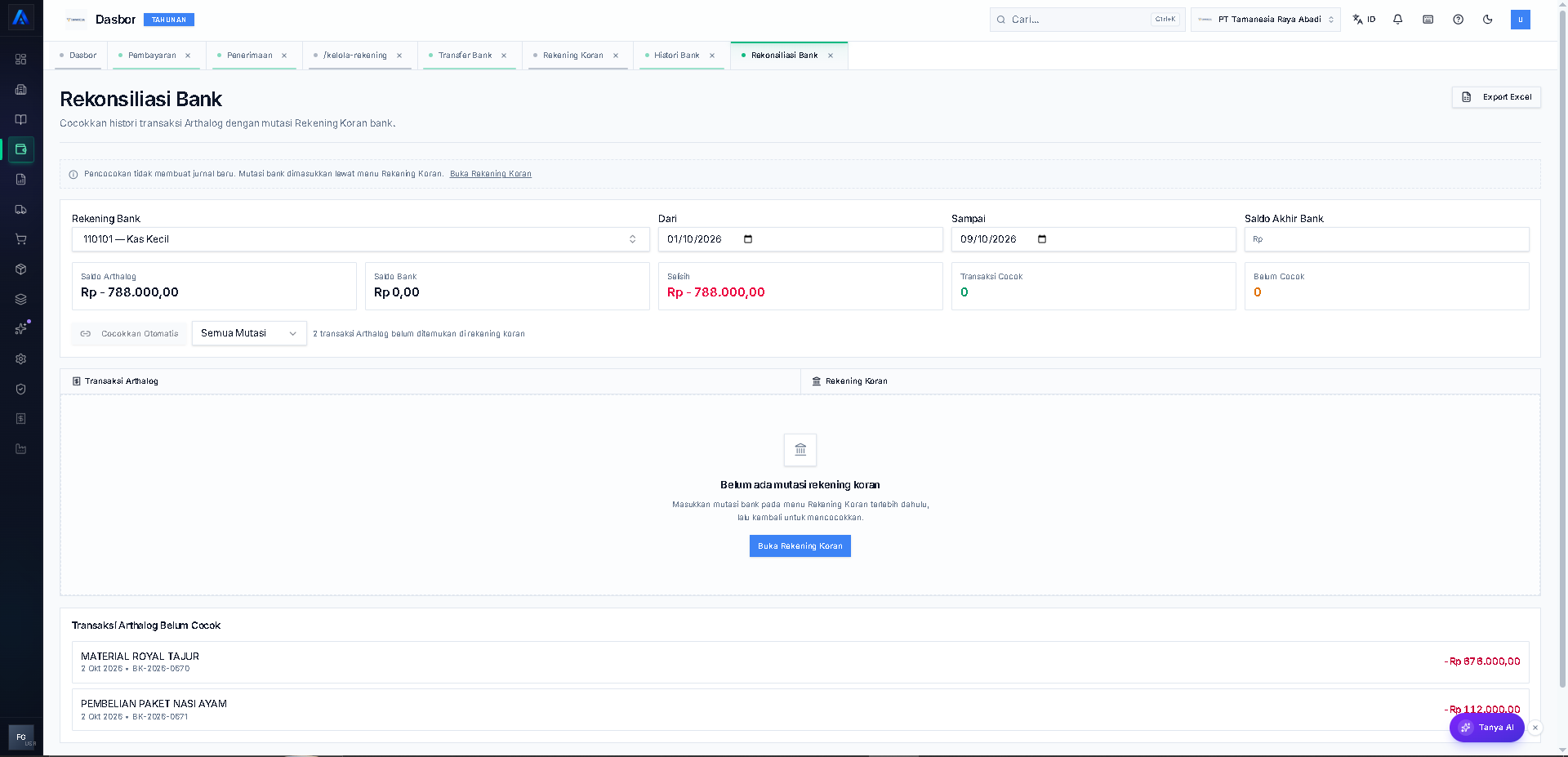Focus the Saldo Akhir Bank input

1387,239
